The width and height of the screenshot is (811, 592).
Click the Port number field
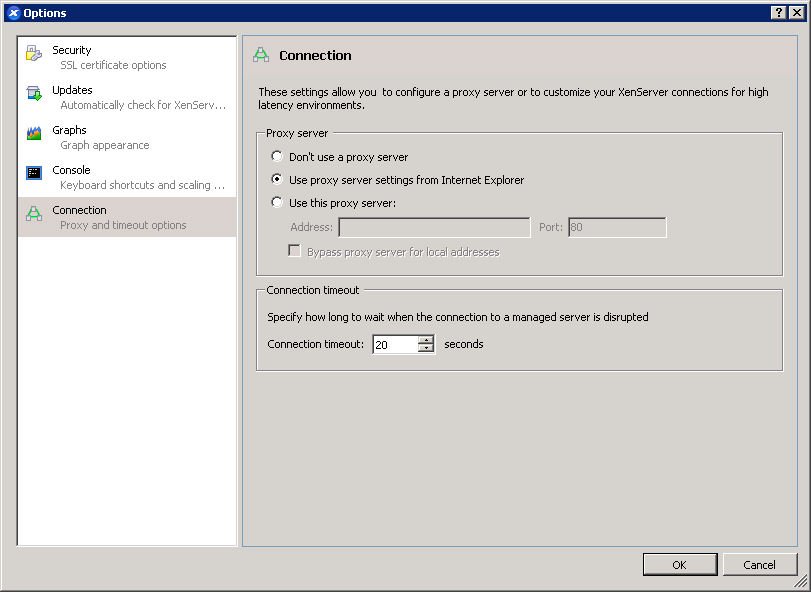[x=617, y=227]
